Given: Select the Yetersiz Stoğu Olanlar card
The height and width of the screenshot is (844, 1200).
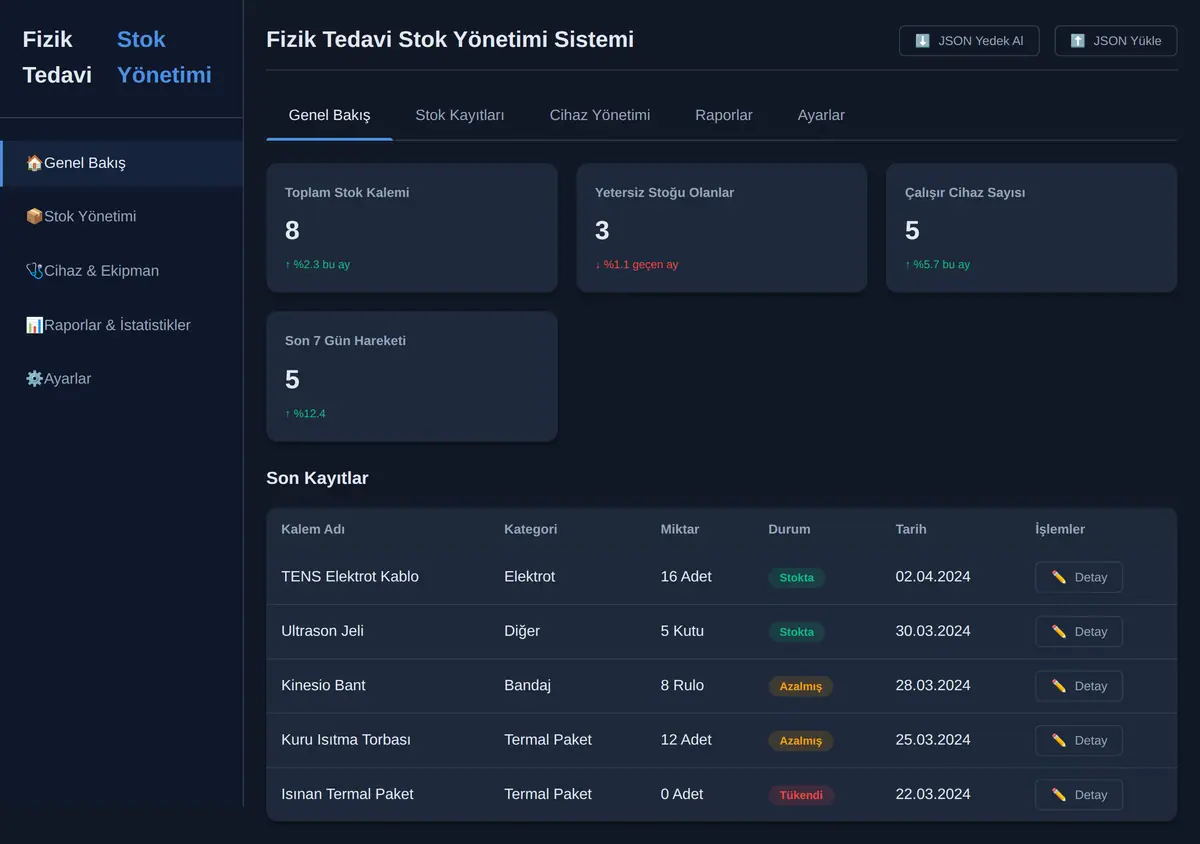Looking at the screenshot, I should click(722, 228).
